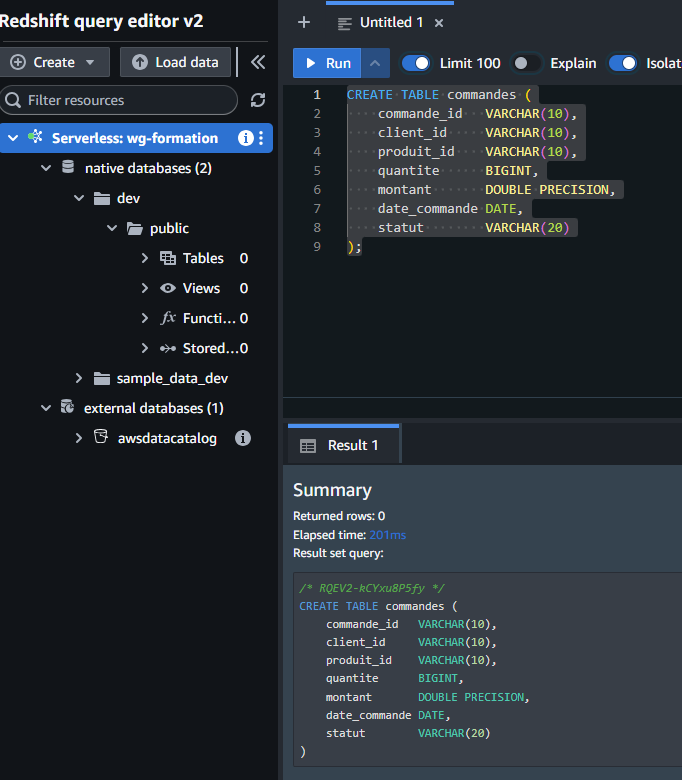Viewport: 682px width, 780px height.
Task: Select the external databases icon
Action: tap(67, 406)
